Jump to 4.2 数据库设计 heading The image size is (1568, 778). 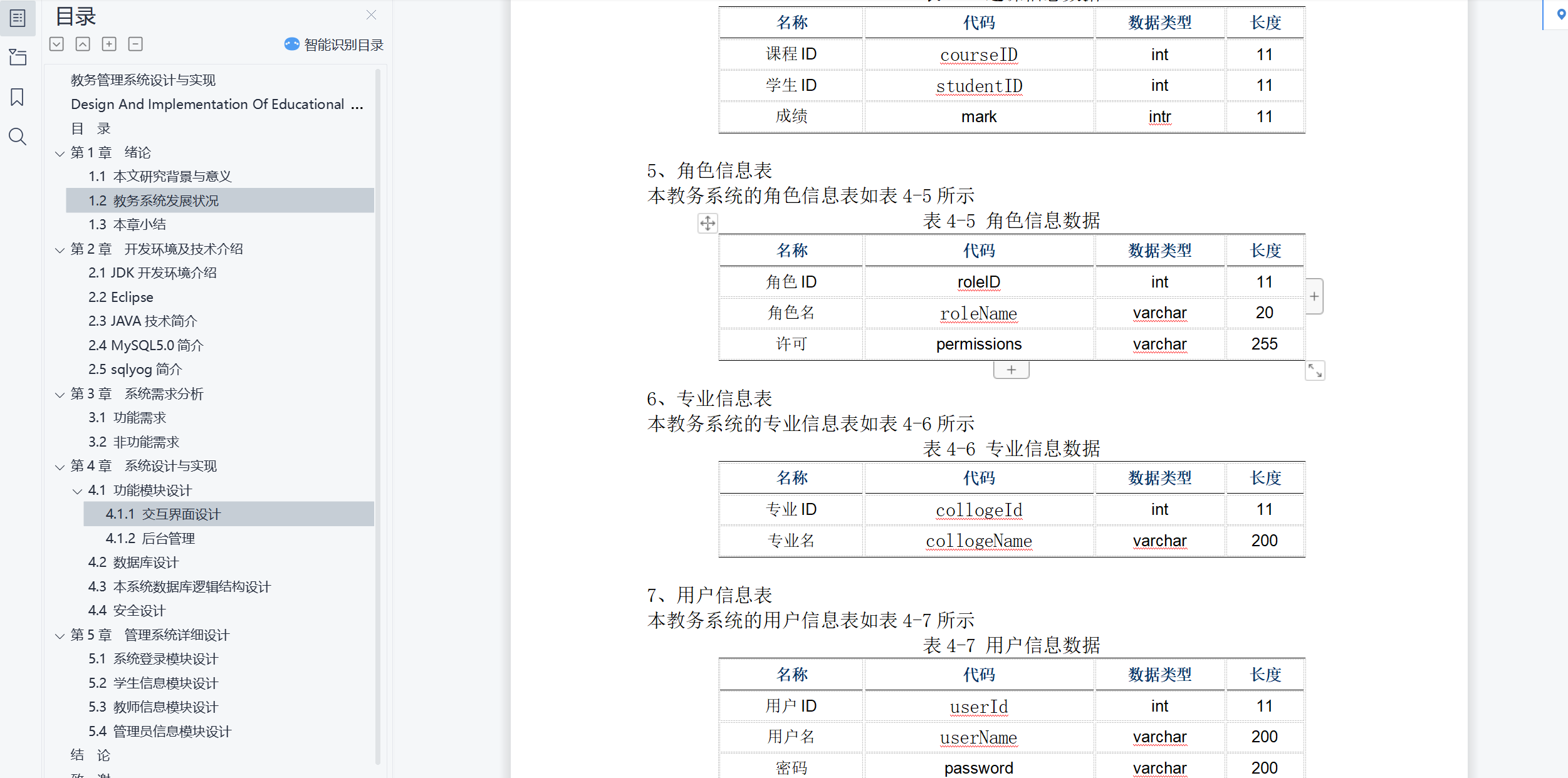point(133,563)
